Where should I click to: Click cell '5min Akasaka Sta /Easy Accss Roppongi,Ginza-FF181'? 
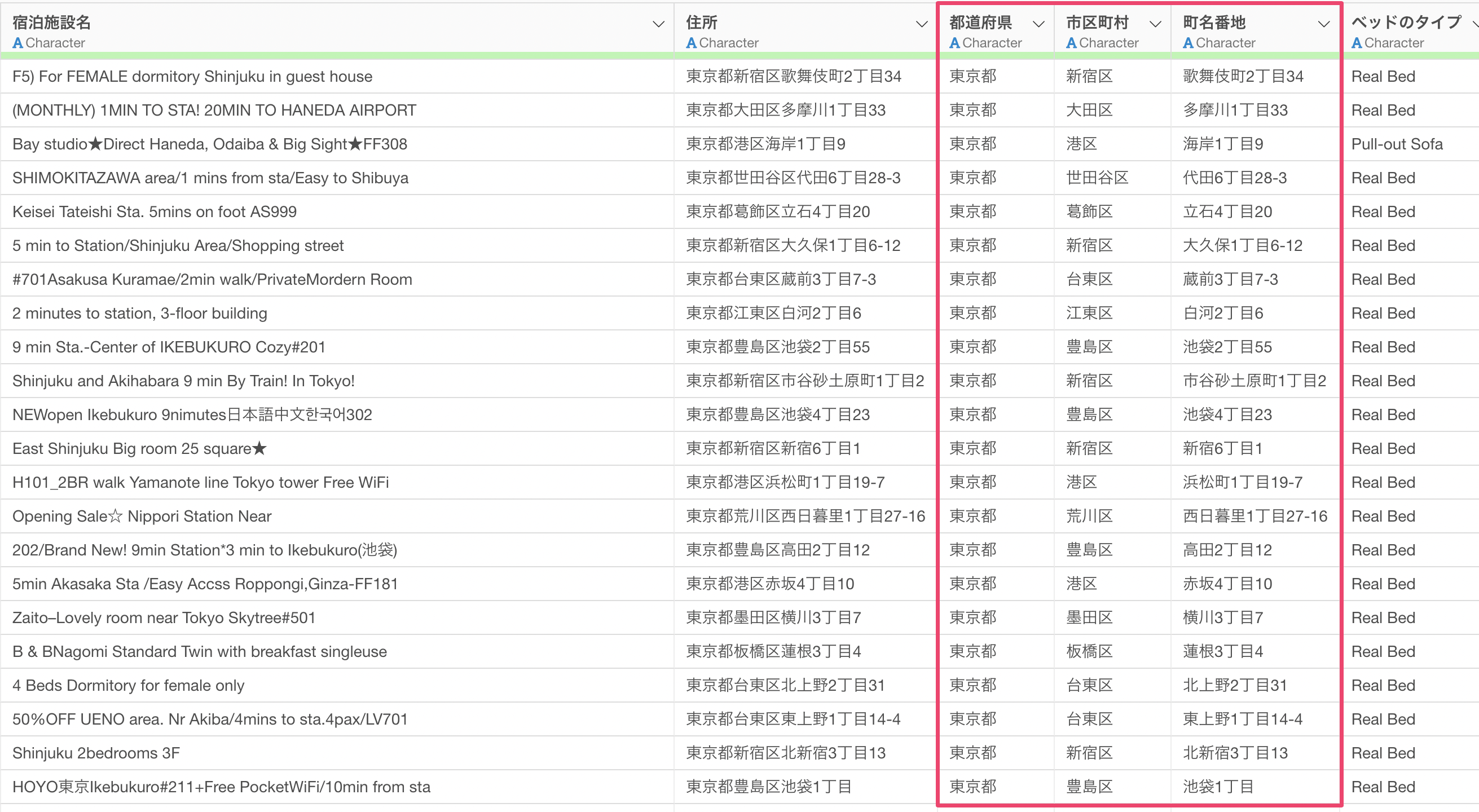[337, 584]
